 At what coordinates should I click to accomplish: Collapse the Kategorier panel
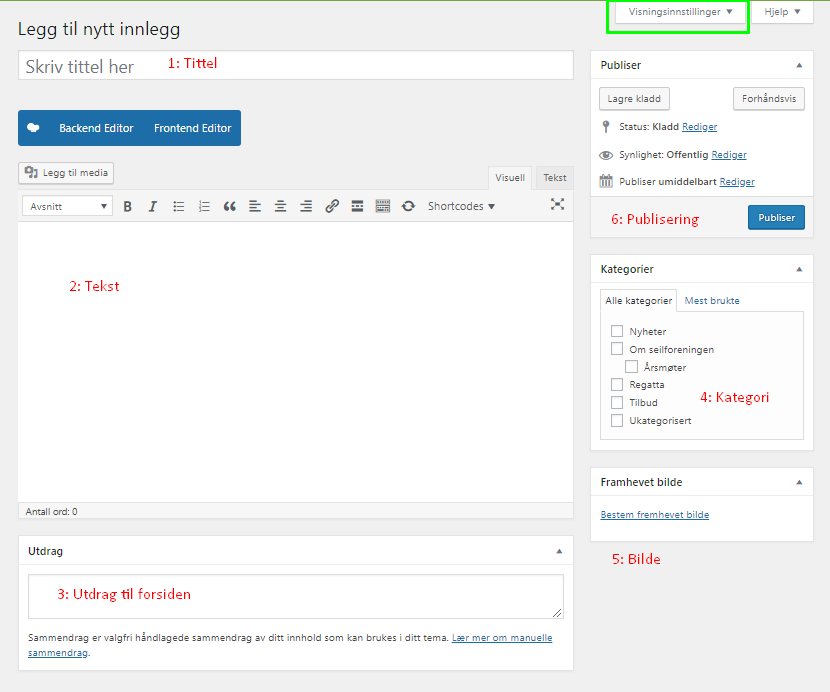pos(799,269)
